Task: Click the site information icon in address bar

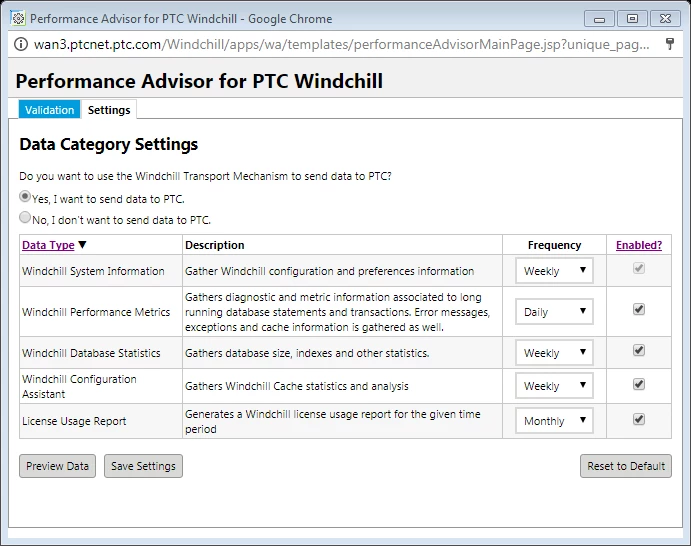Action: [x=21, y=44]
